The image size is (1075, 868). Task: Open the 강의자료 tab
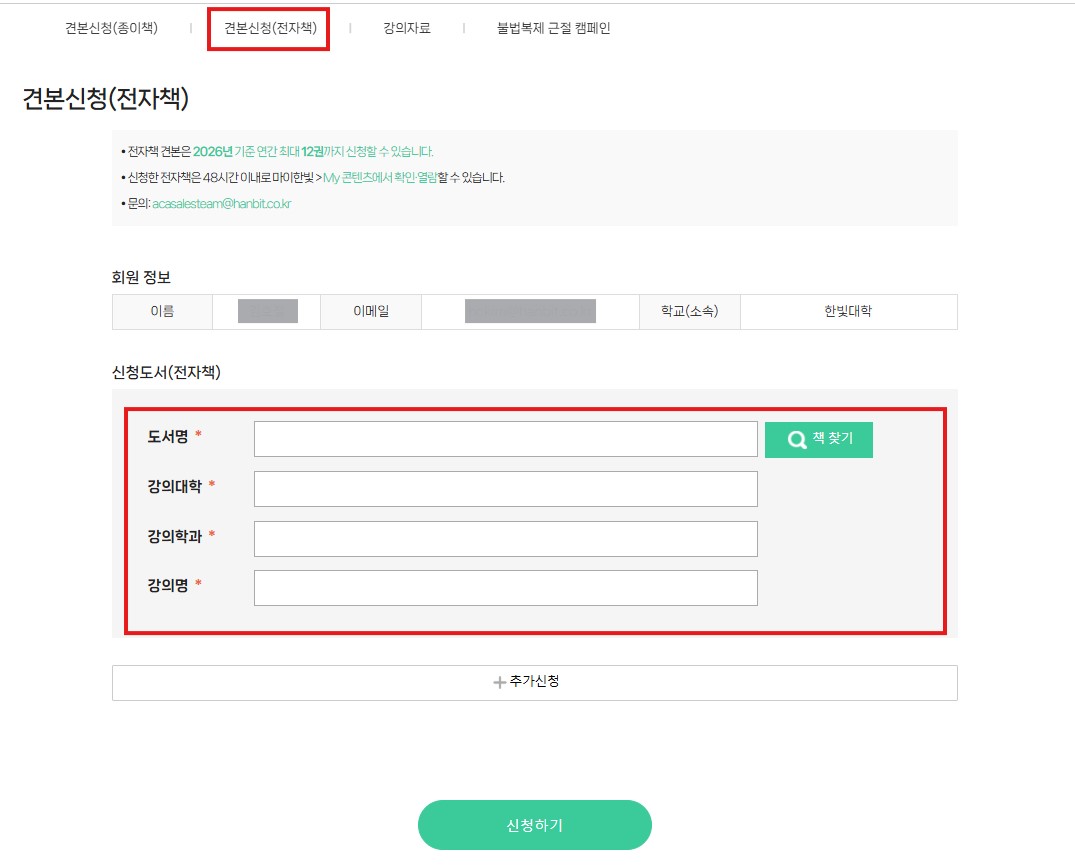point(404,29)
